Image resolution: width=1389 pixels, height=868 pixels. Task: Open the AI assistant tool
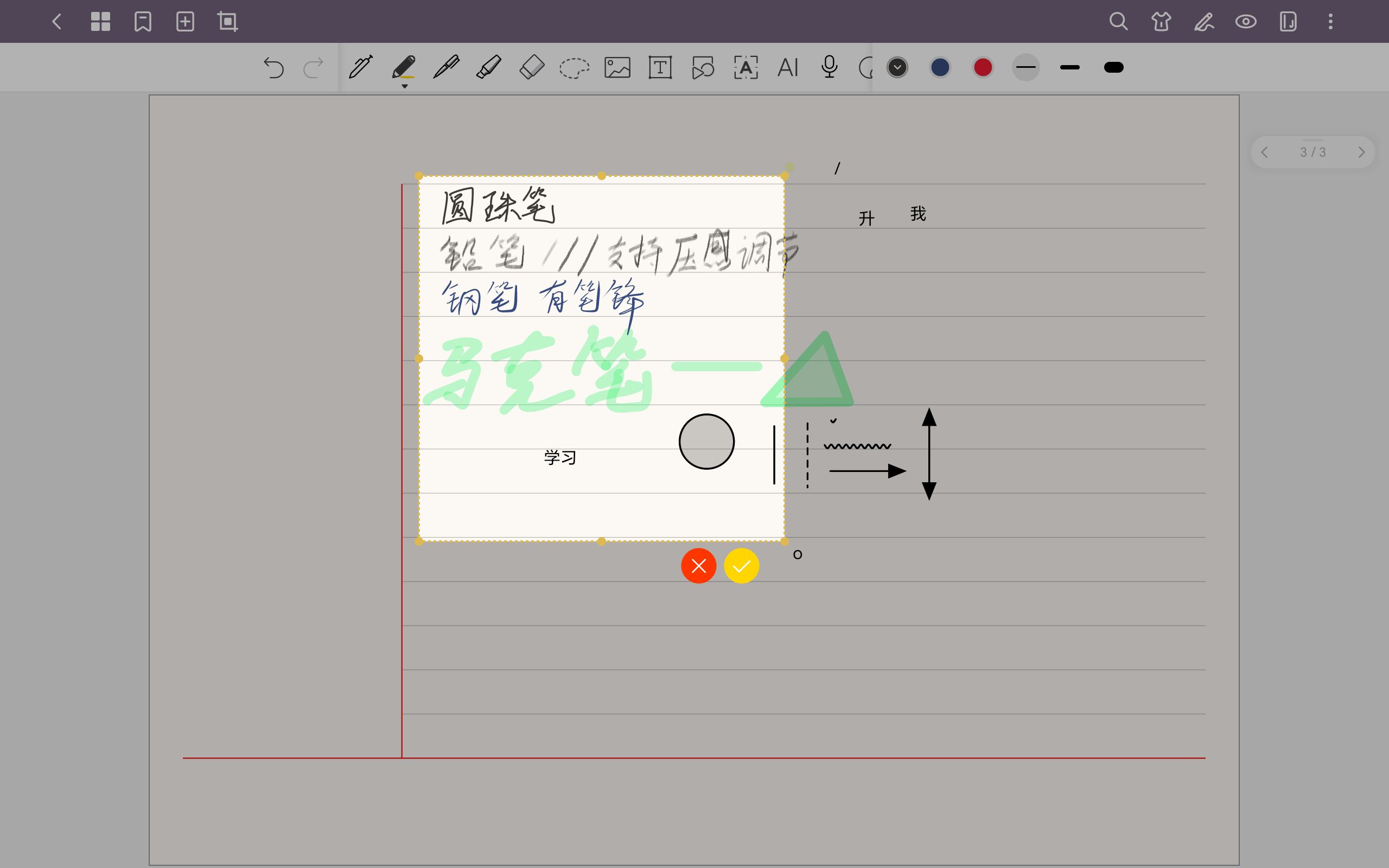pyautogui.click(x=787, y=67)
